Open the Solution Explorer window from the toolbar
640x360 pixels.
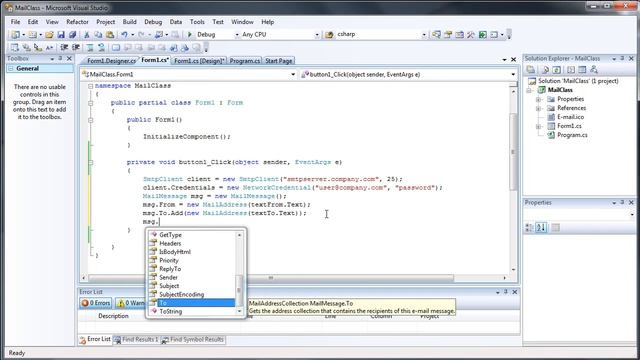click(436, 35)
